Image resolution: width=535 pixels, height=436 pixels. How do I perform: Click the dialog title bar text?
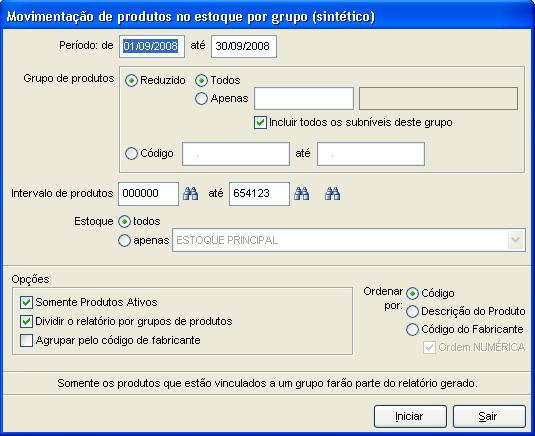point(191,16)
